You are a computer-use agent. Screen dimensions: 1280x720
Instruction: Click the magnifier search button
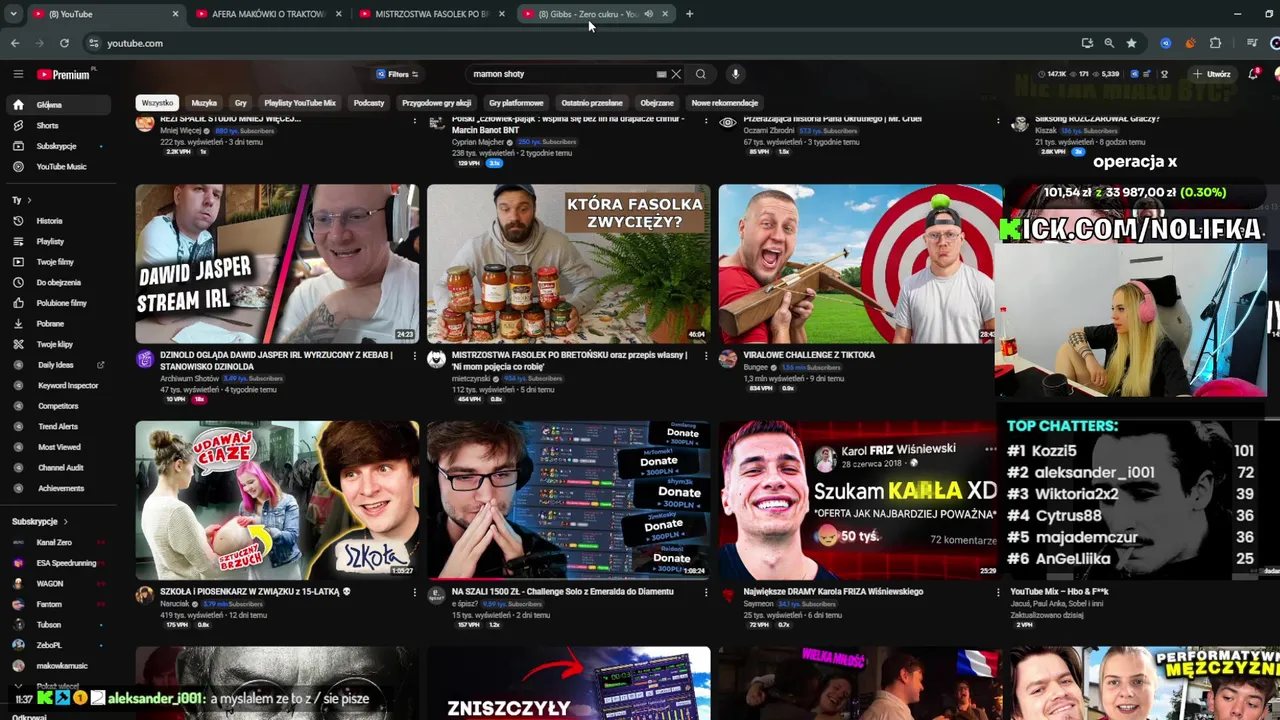click(700, 74)
